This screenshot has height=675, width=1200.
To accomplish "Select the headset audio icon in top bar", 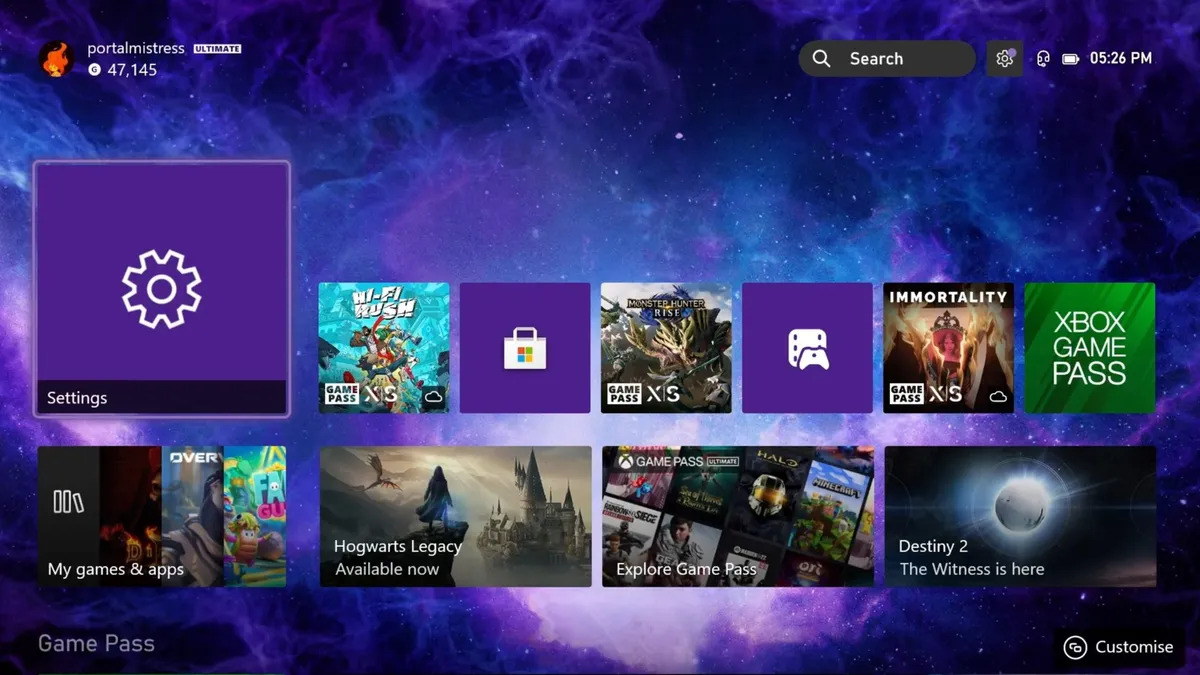I will coord(1043,58).
